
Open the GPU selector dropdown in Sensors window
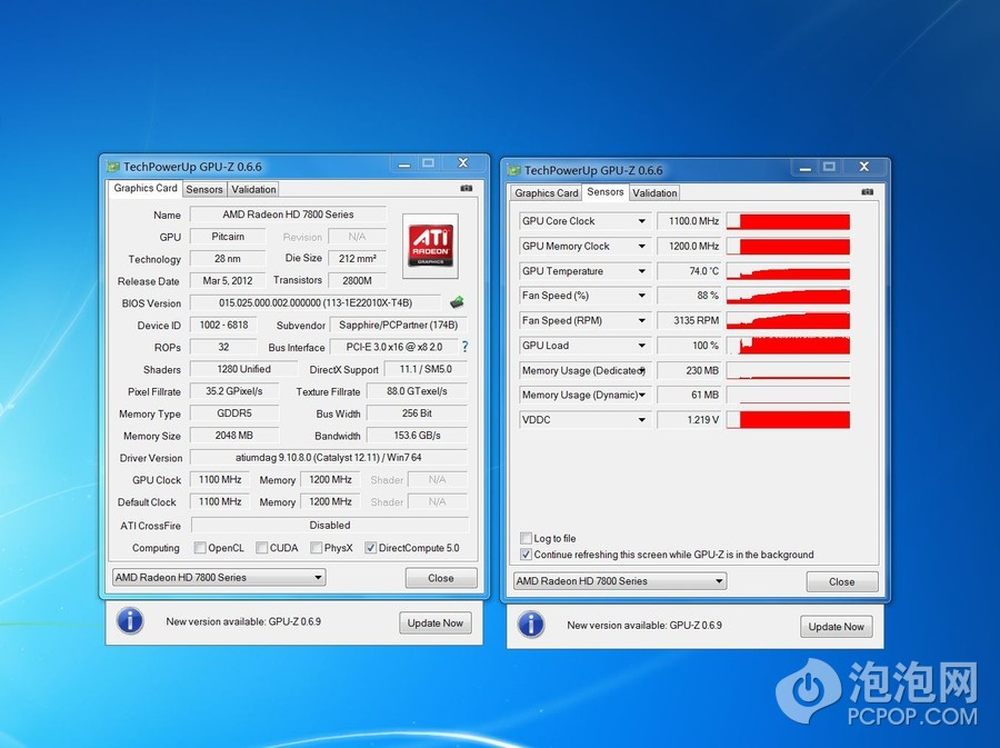pyautogui.click(x=620, y=582)
